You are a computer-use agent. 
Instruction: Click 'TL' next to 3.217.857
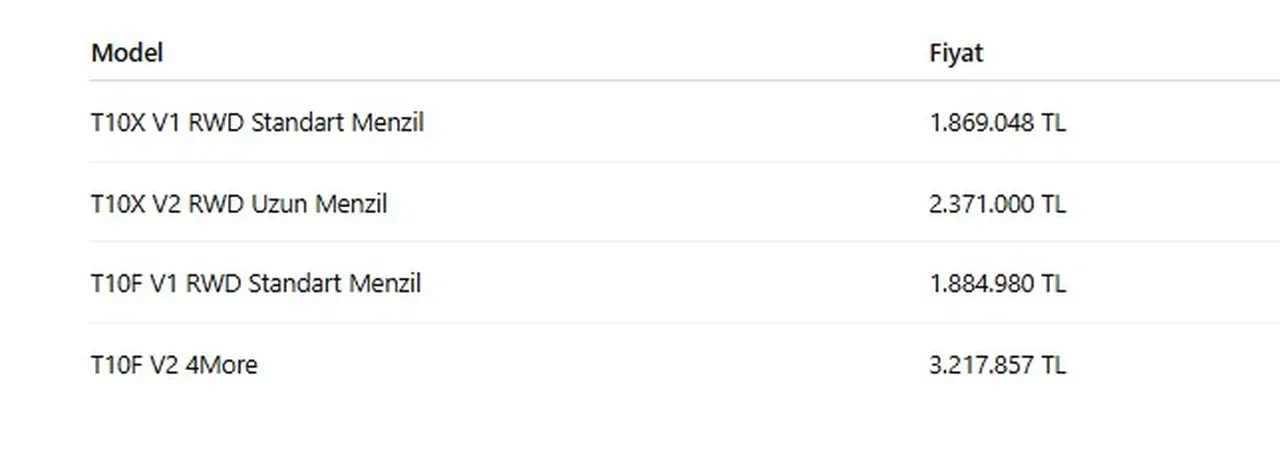coord(1053,365)
